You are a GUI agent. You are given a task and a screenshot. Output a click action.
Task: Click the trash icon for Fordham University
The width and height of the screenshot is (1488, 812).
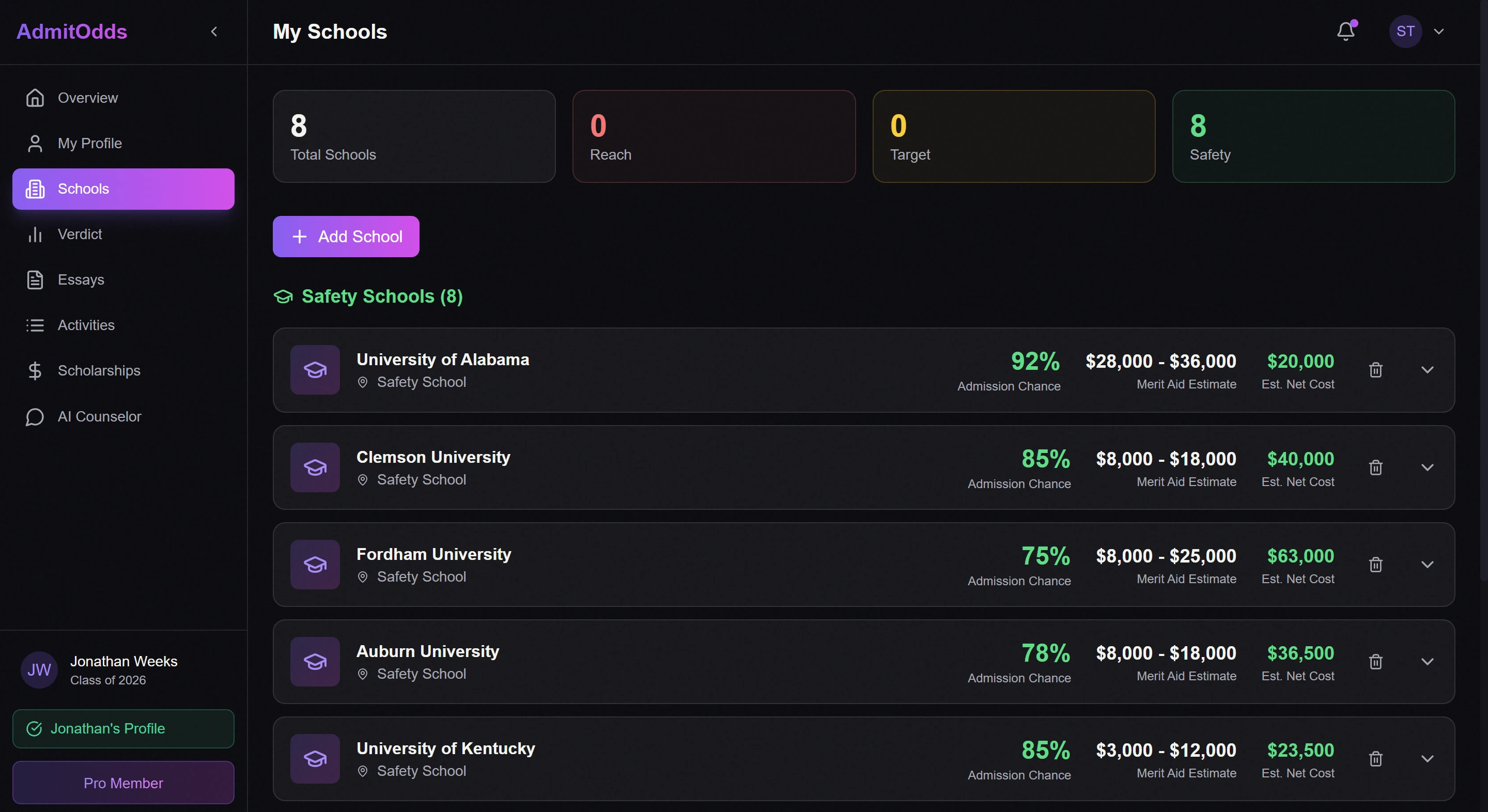coord(1376,564)
